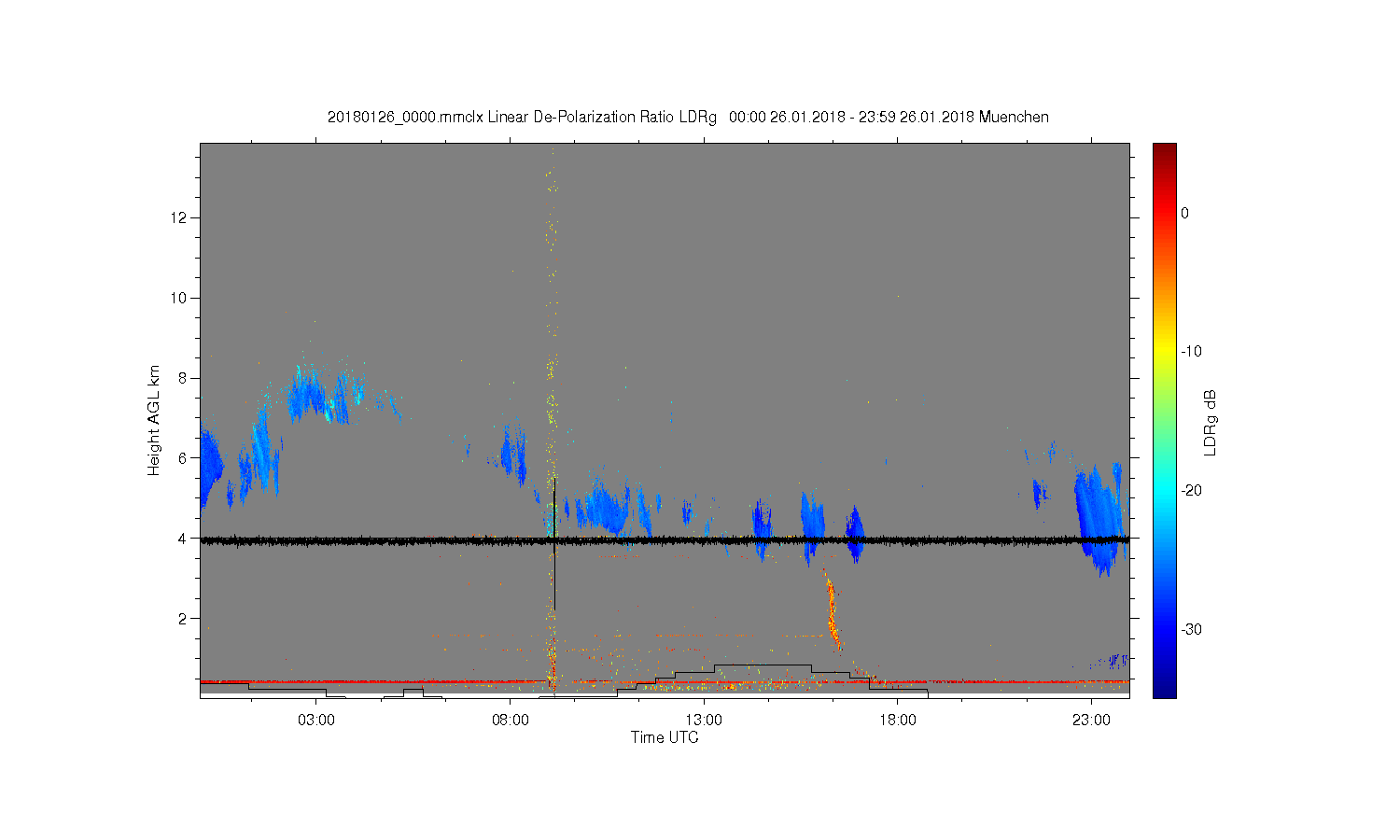
Task: Click the "LDRg dB" colorbar title
Action: (1211, 422)
